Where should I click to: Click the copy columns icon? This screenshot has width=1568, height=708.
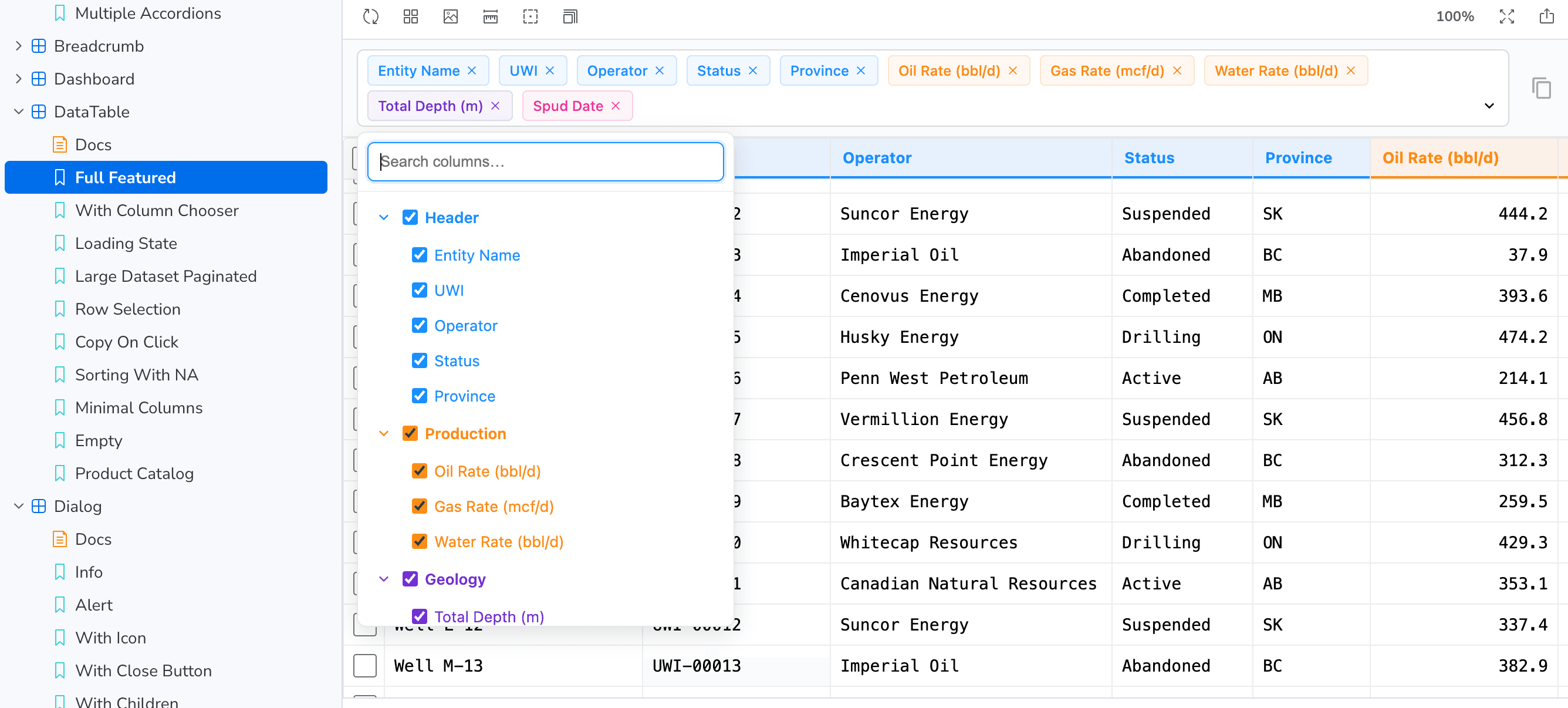click(x=1540, y=88)
